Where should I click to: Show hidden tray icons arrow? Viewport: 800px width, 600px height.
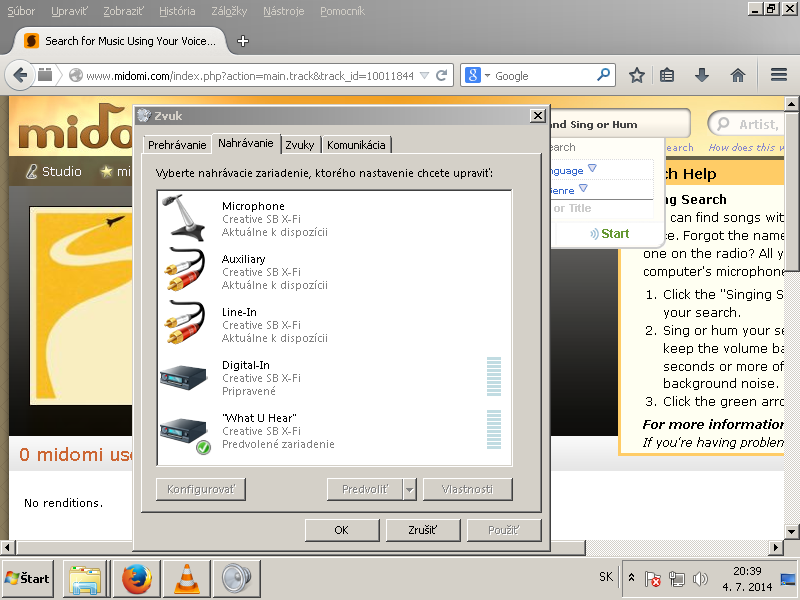[x=632, y=578]
